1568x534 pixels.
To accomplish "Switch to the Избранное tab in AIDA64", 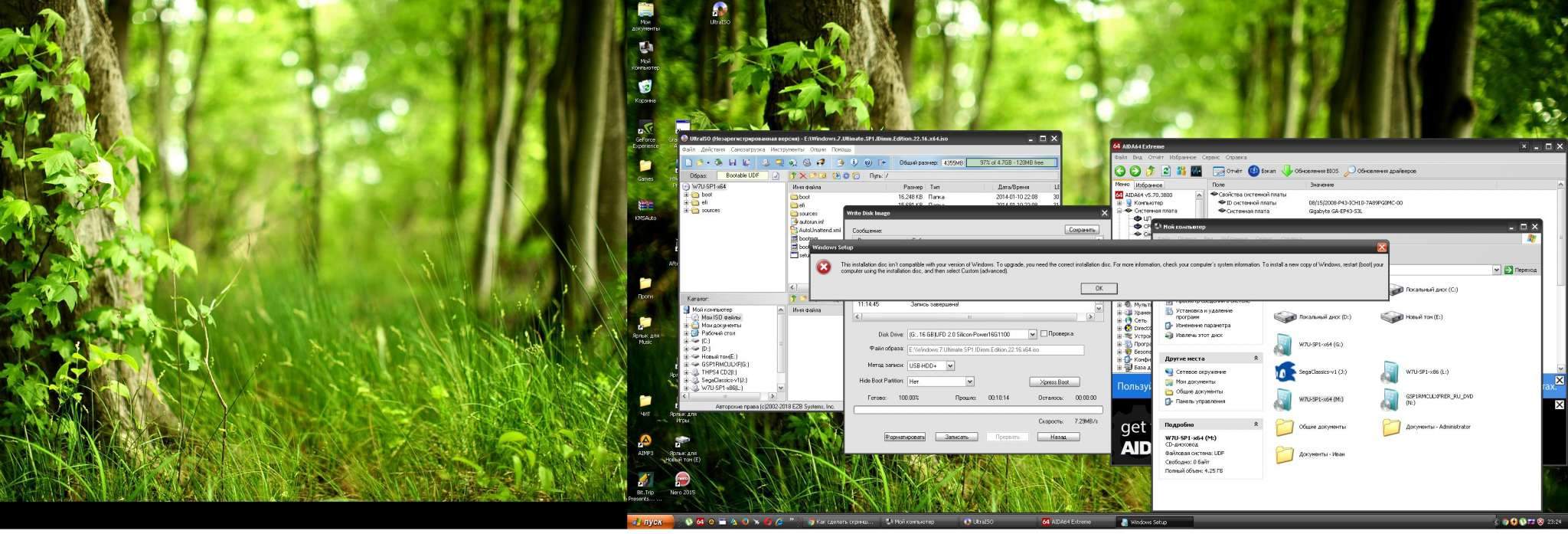I will click(1148, 185).
